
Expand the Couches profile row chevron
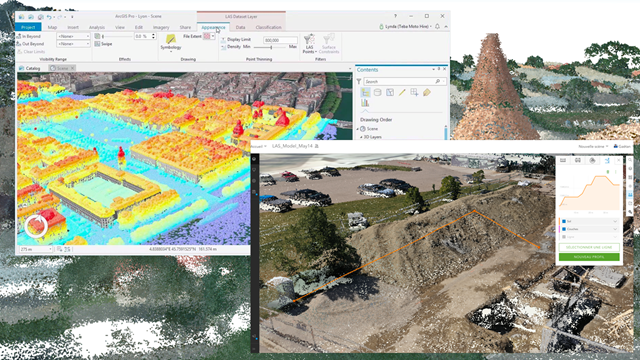click(x=615, y=229)
